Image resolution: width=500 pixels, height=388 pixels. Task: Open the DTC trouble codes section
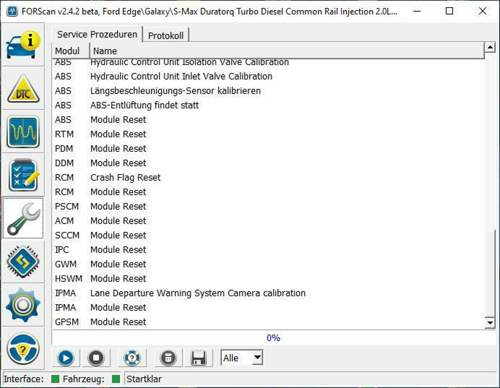tap(23, 89)
